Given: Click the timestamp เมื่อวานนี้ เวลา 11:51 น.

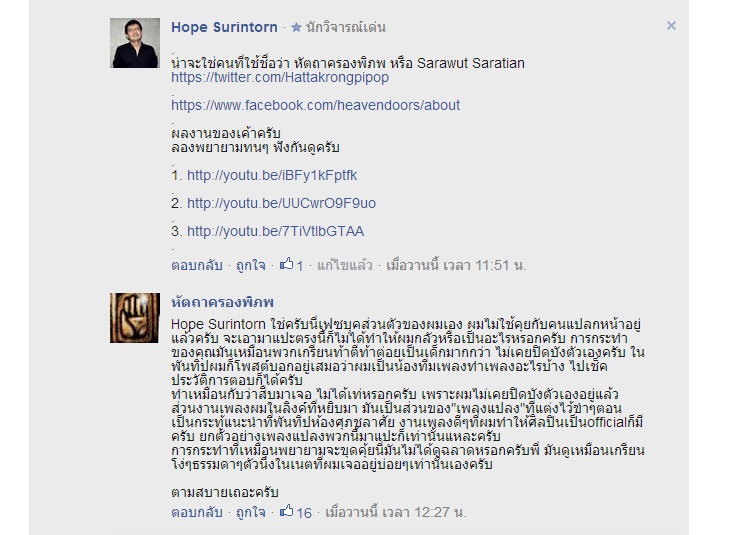Looking at the screenshot, I should (x=456, y=266).
